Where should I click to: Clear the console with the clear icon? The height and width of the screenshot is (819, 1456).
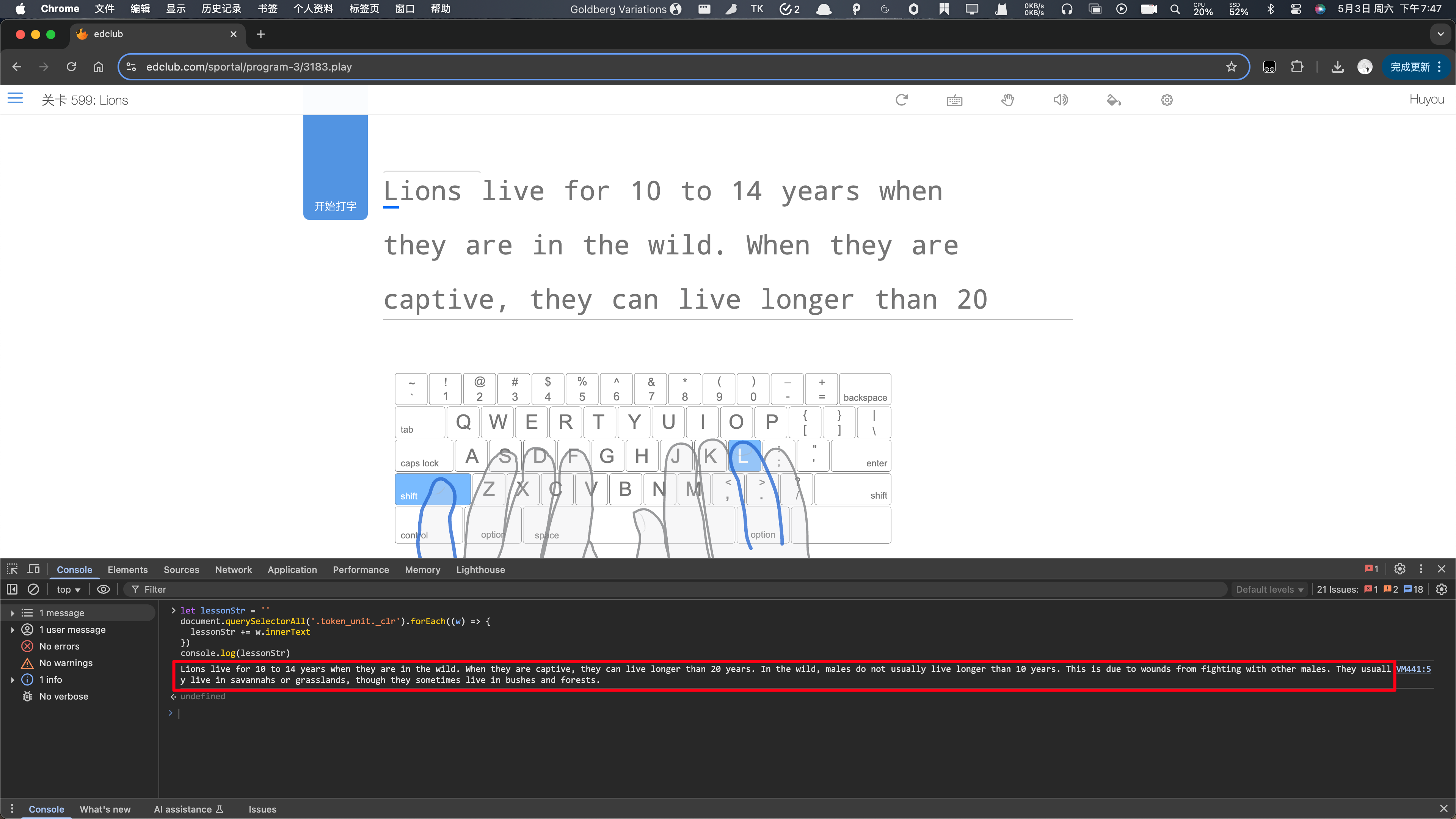click(33, 589)
